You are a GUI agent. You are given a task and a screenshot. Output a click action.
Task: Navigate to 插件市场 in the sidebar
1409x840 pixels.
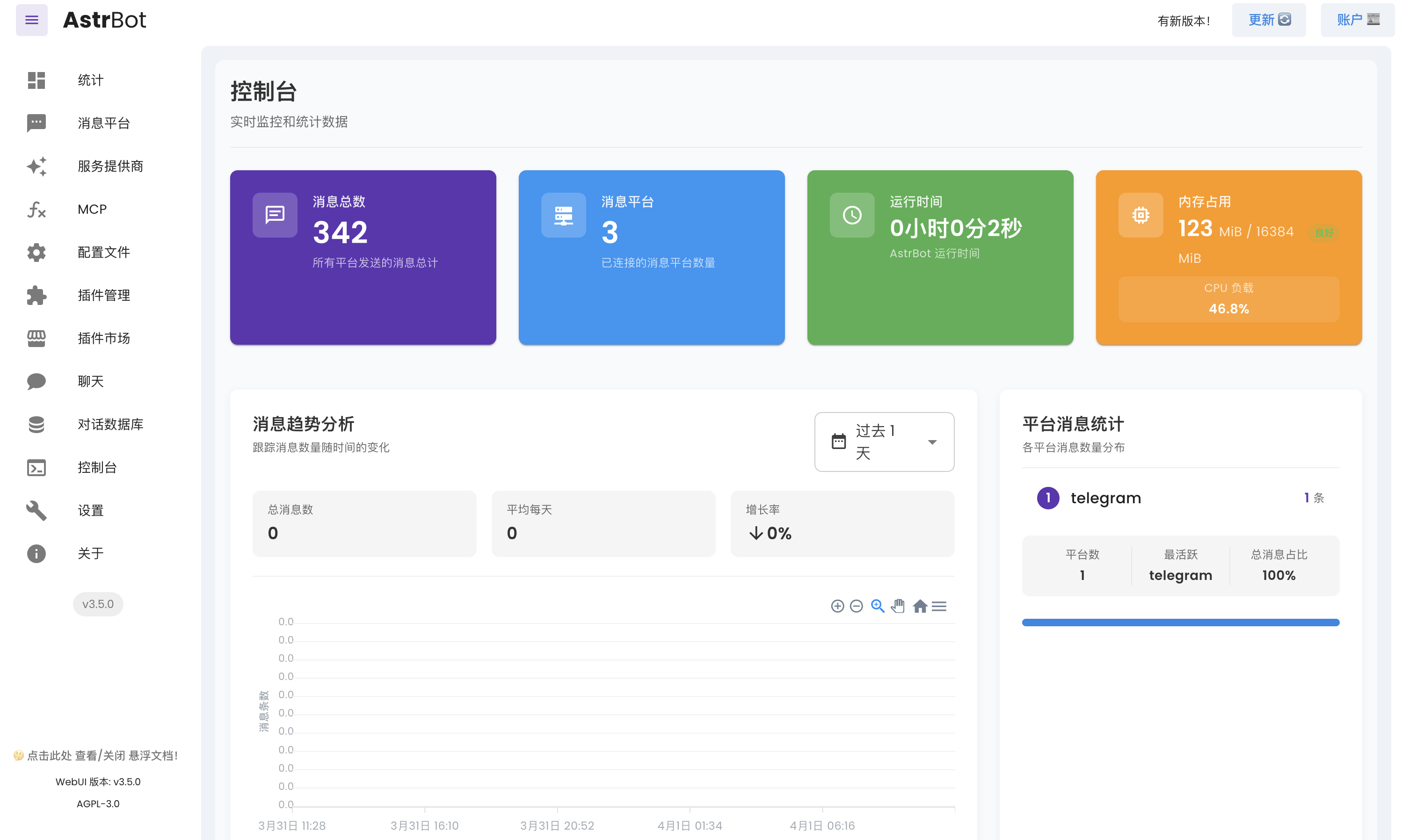point(36,339)
